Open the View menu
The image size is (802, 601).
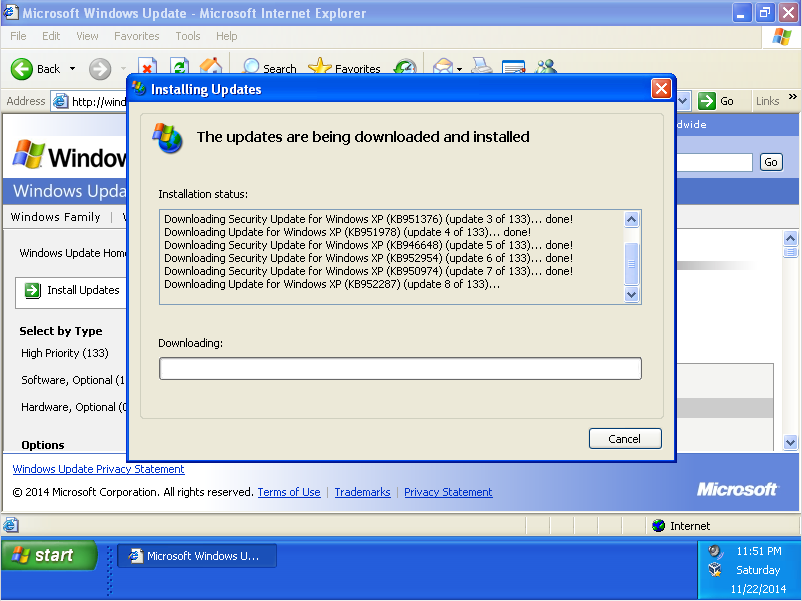(x=87, y=36)
